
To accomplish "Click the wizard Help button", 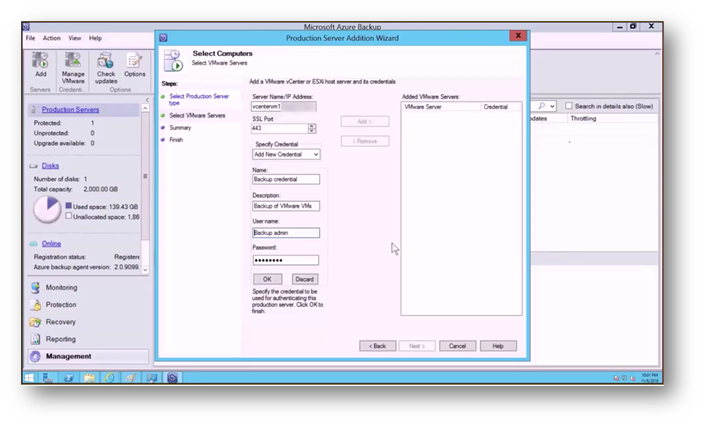I will pyautogui.click(x=498, y=346).
